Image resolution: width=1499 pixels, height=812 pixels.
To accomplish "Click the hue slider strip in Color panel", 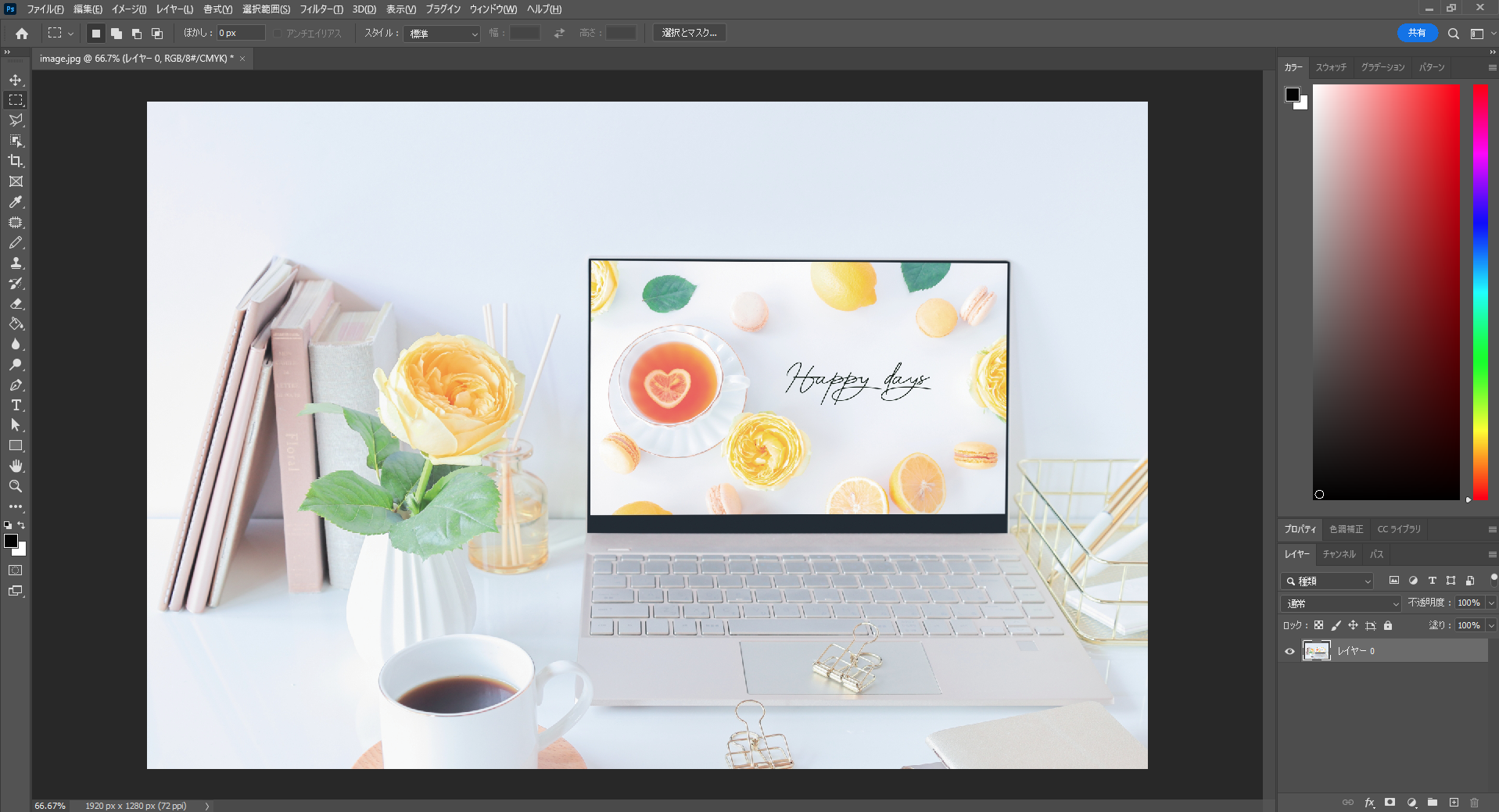I will pos(1480,292).
